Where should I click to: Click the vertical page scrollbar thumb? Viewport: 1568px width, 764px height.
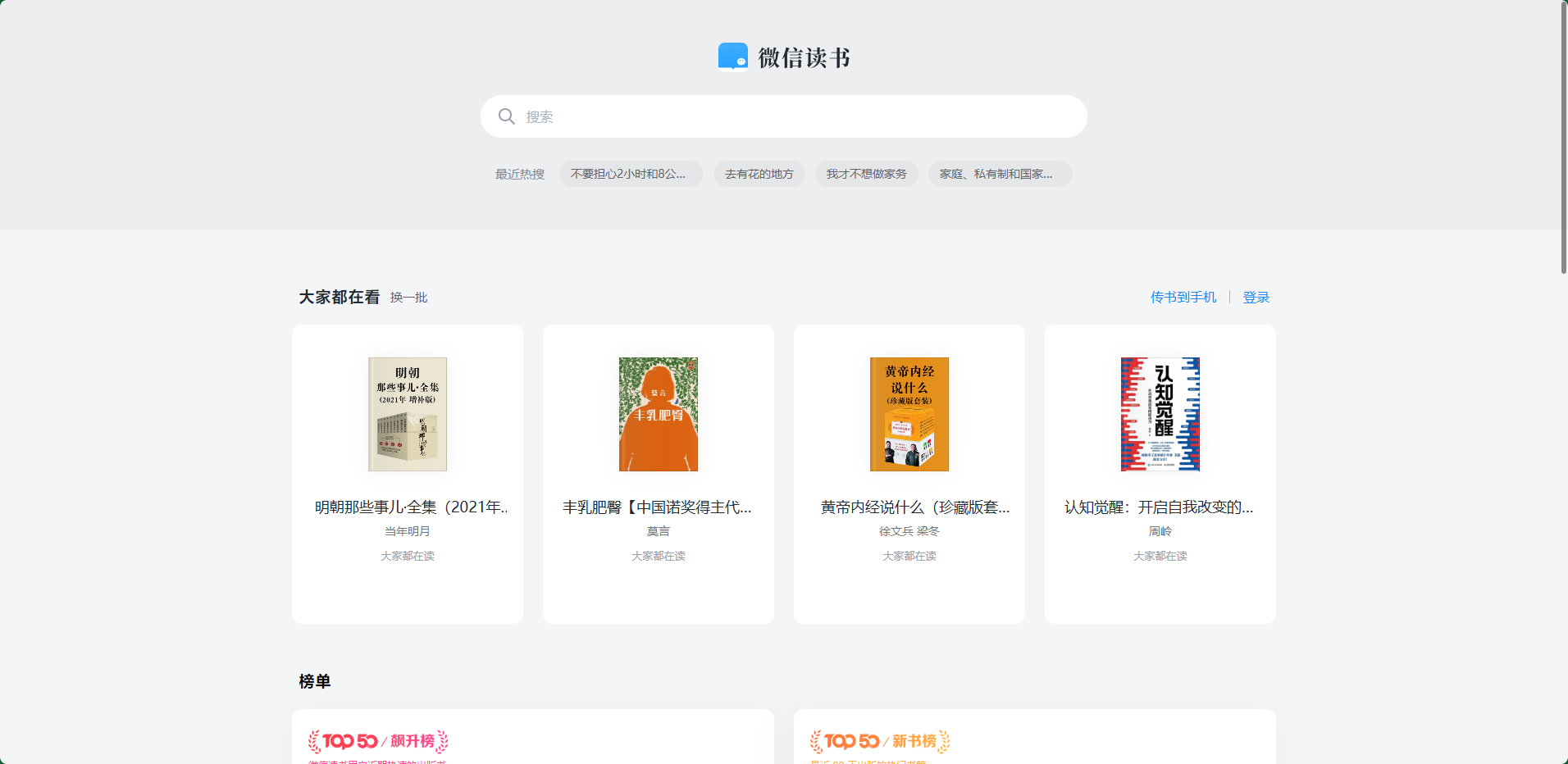[x=1563, y=137]
